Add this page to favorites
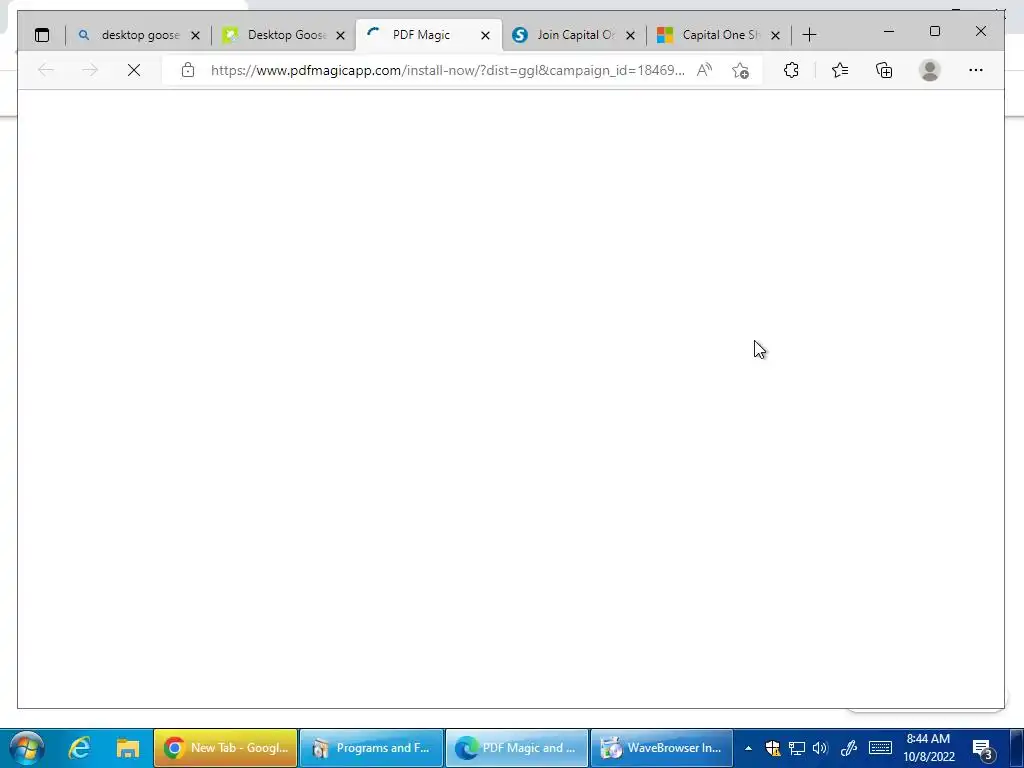Image resolution: width=1024 pixels, height=768 pixels. tap(740, 70)
